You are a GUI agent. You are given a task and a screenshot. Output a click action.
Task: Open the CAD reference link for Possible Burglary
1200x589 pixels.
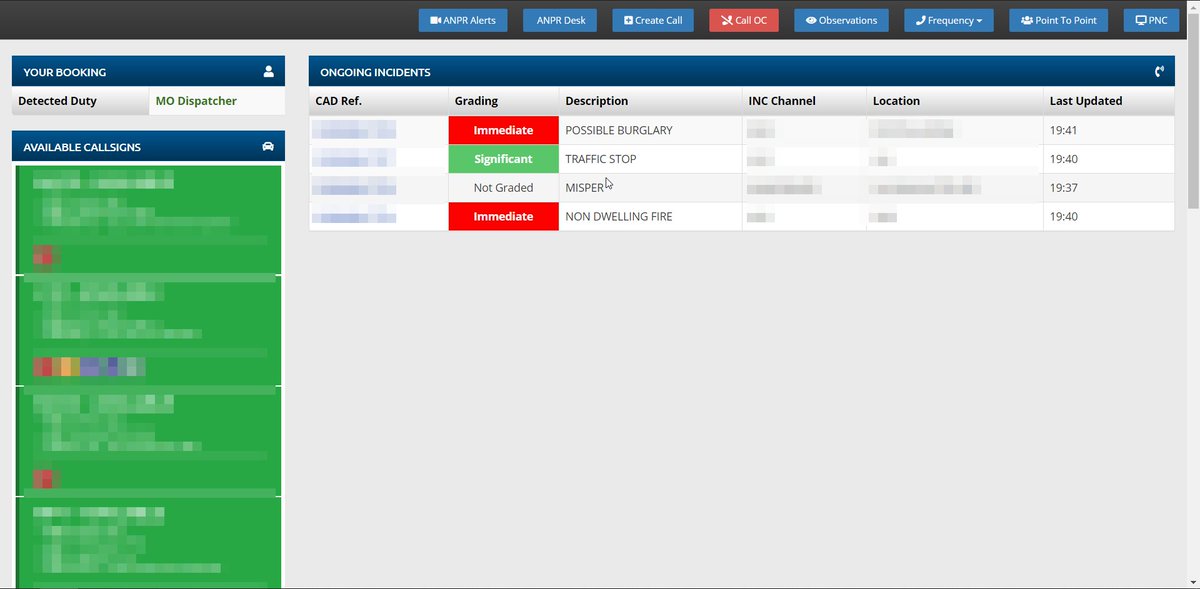[353, 130]
